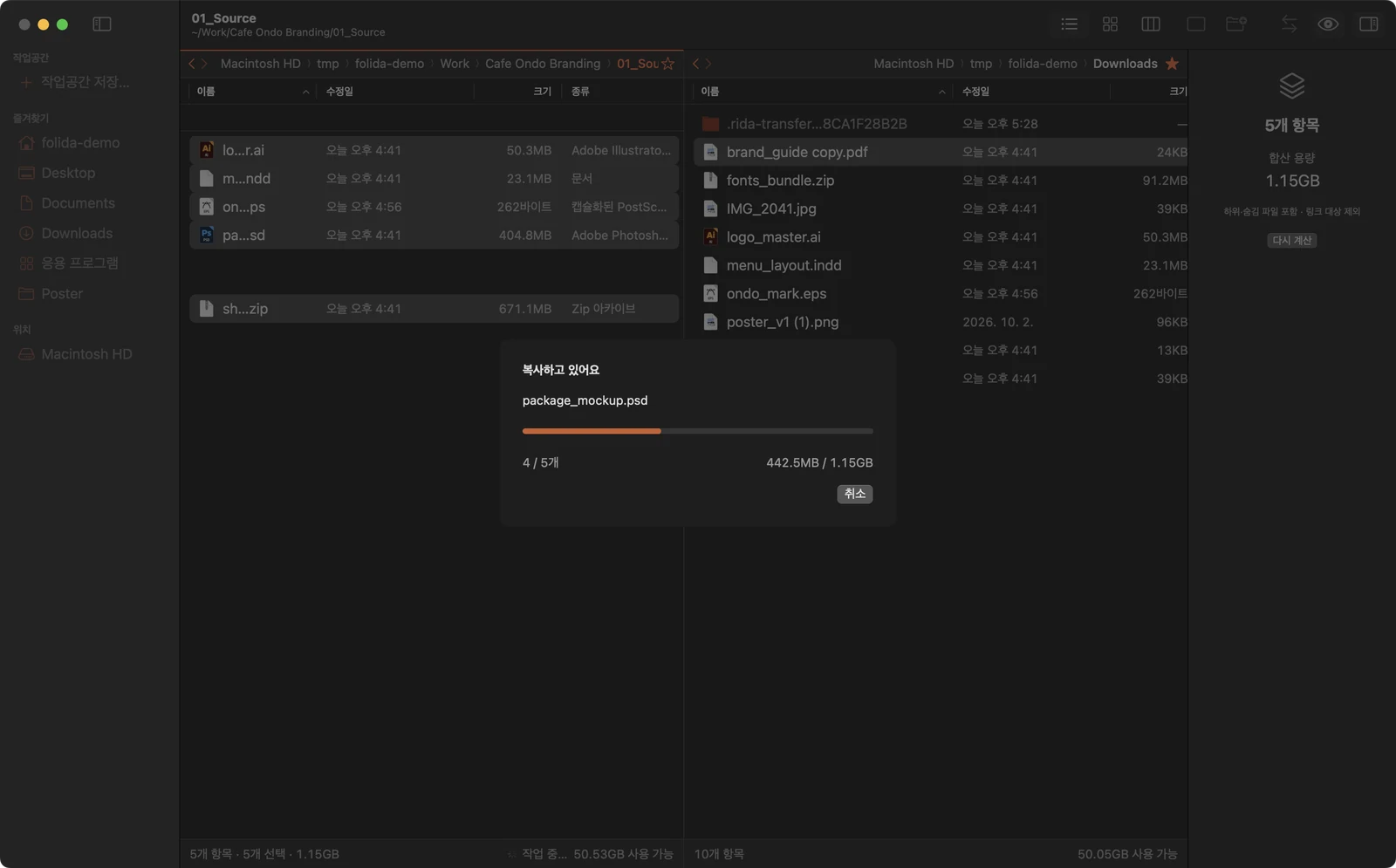Click the 작업 중 status indicator
Screen dimensions: 1396x868
click(x=537, y=854)
